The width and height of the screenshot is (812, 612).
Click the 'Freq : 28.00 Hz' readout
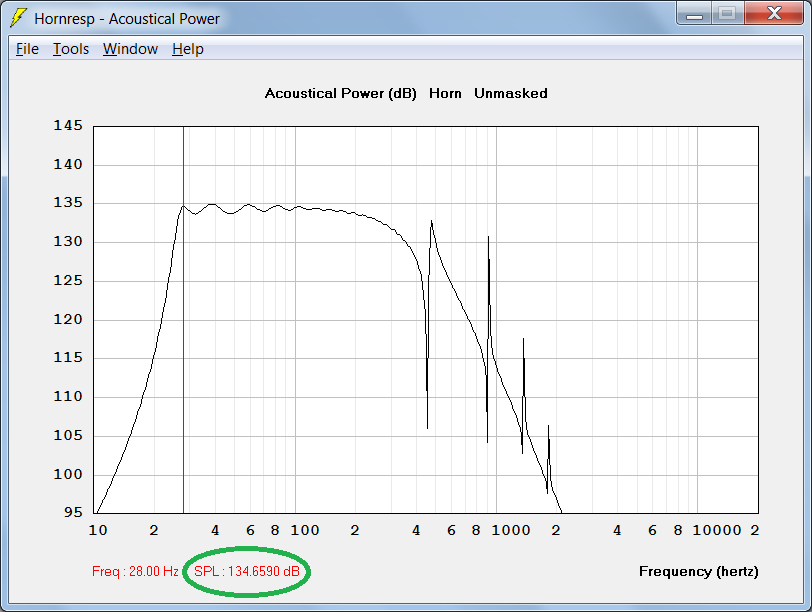pyautogui.click(x=135, y=571)
